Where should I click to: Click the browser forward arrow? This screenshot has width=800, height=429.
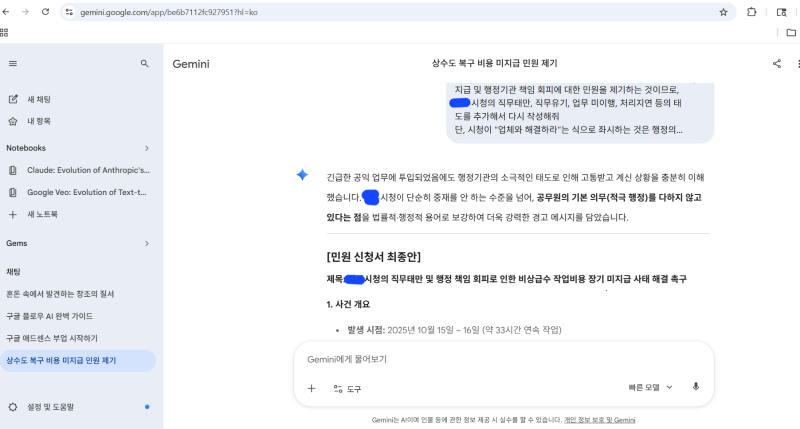point(26,12)
